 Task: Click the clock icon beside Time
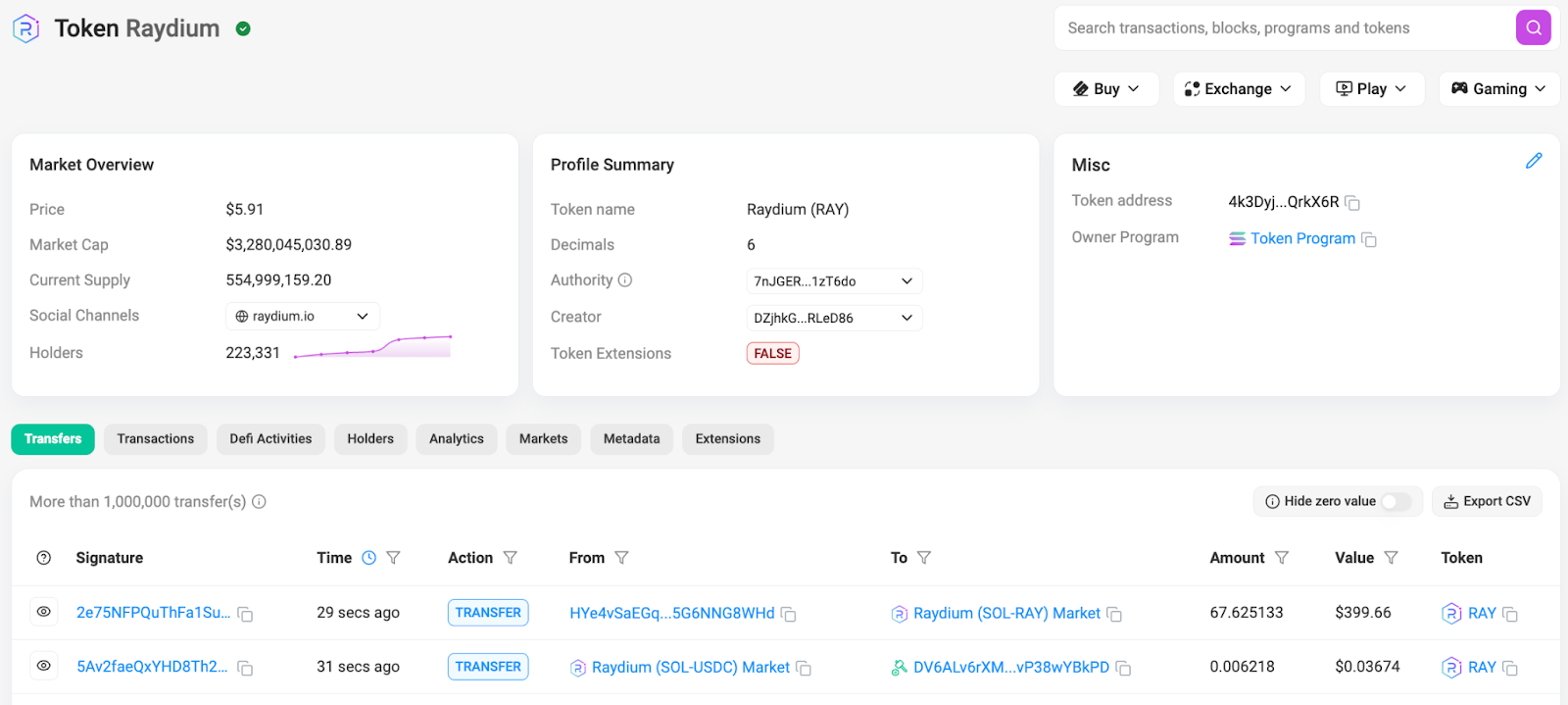pyautogui.click(x=368, y=558)
